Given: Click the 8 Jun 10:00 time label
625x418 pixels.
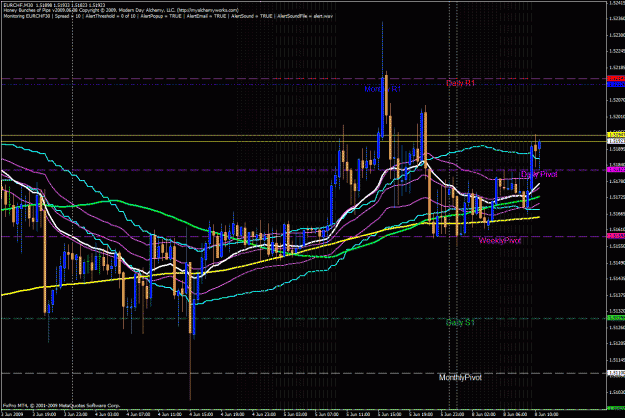Looking at the screenshot, I should (547, 414).
